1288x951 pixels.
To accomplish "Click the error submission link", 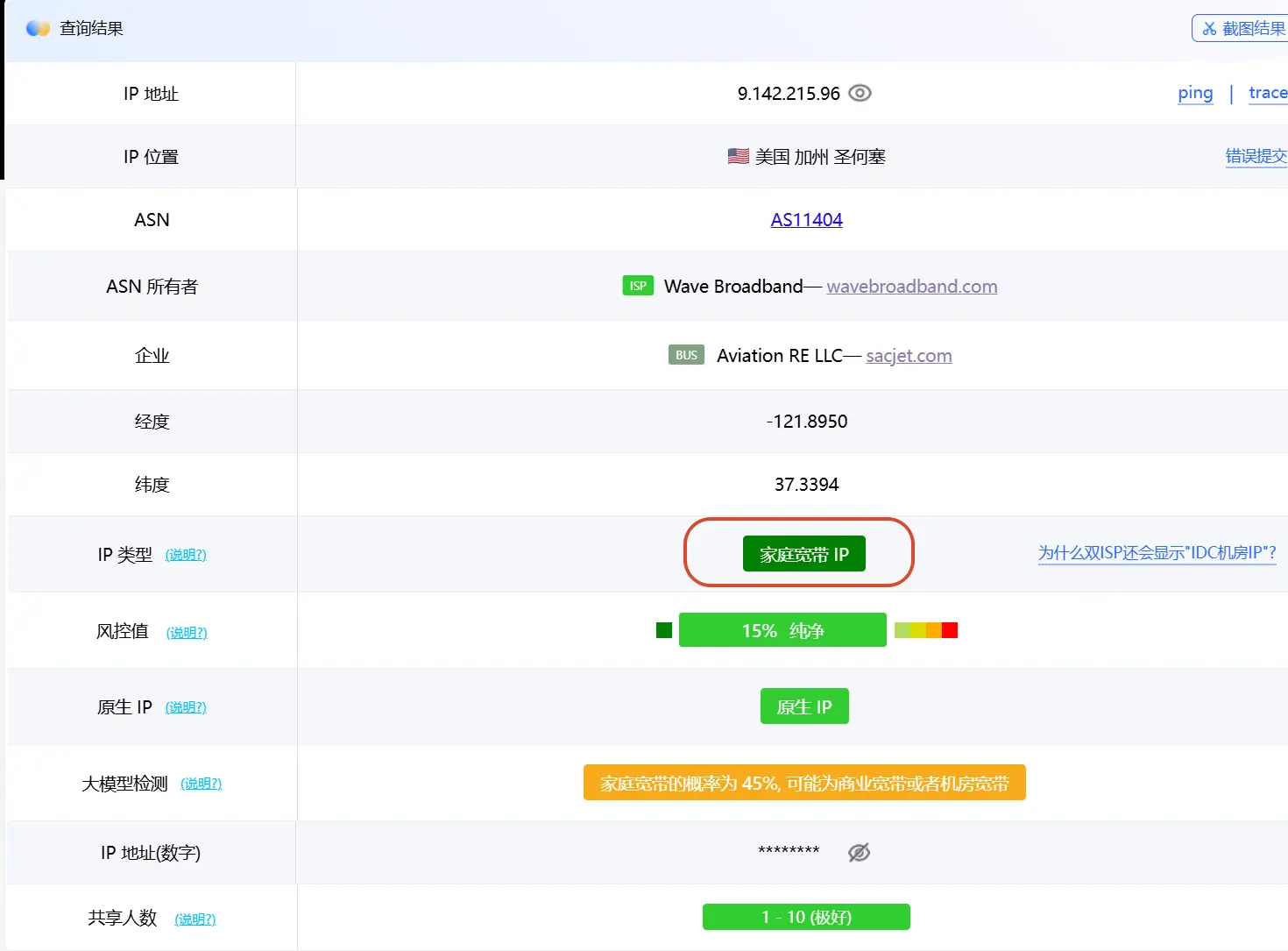I will 1256,156.
